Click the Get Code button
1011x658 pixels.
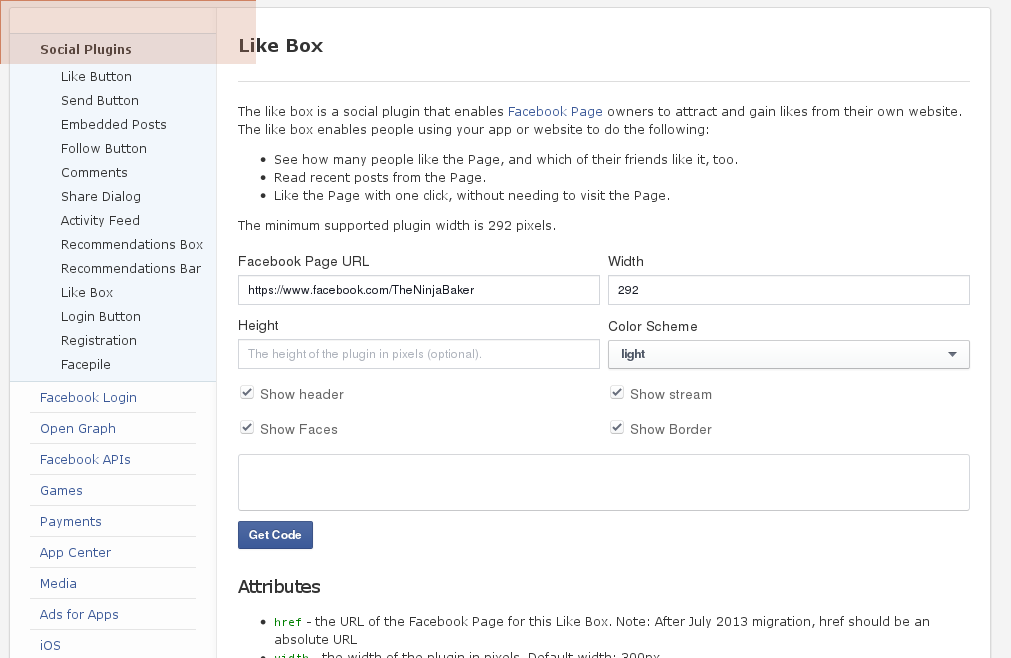(275, 535)
